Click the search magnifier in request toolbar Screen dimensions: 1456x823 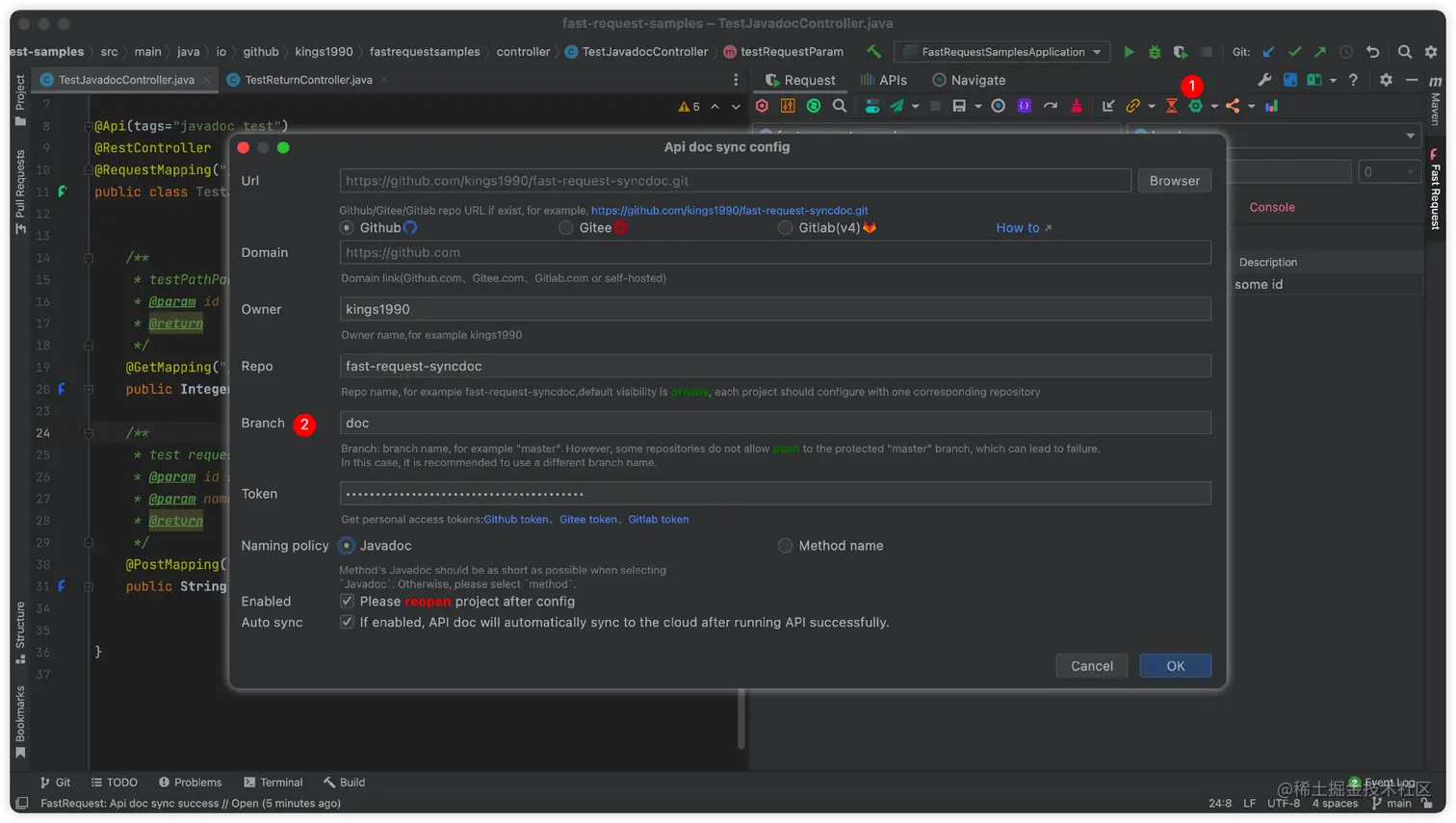coord(840,106)
